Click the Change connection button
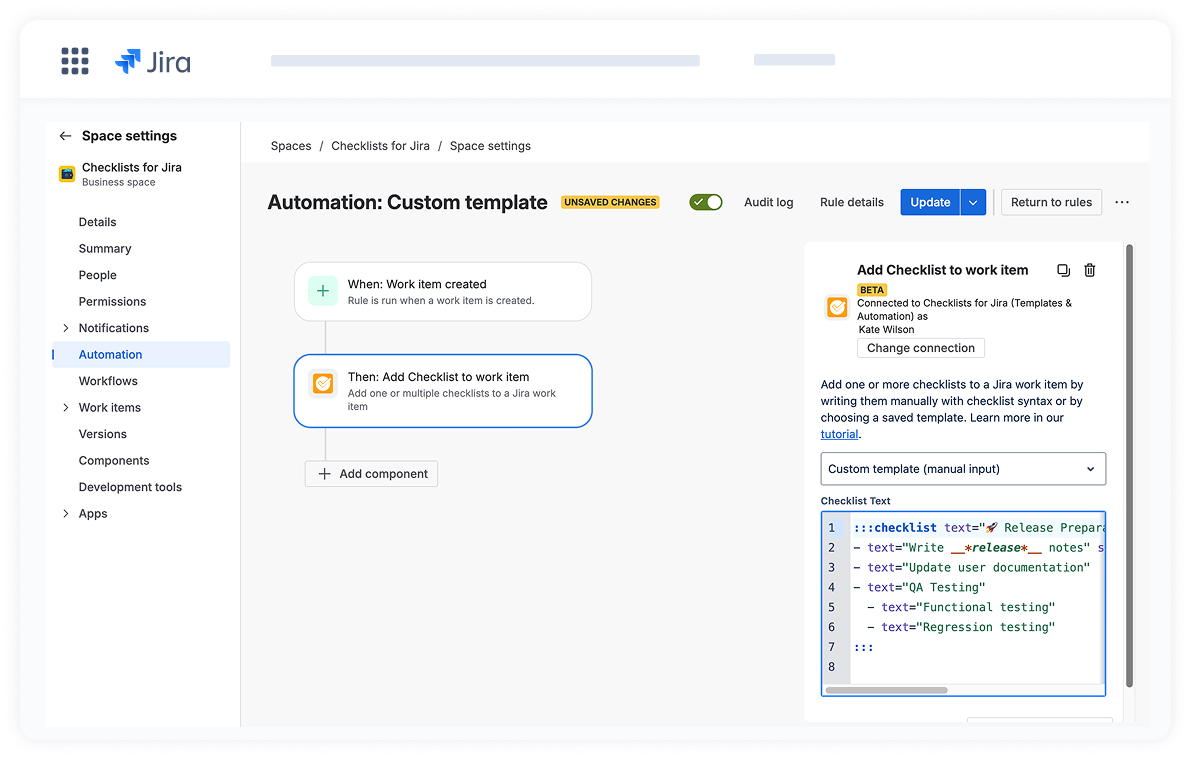The height and width of the screenshot is (760, 1191). [x=920, y=348]
